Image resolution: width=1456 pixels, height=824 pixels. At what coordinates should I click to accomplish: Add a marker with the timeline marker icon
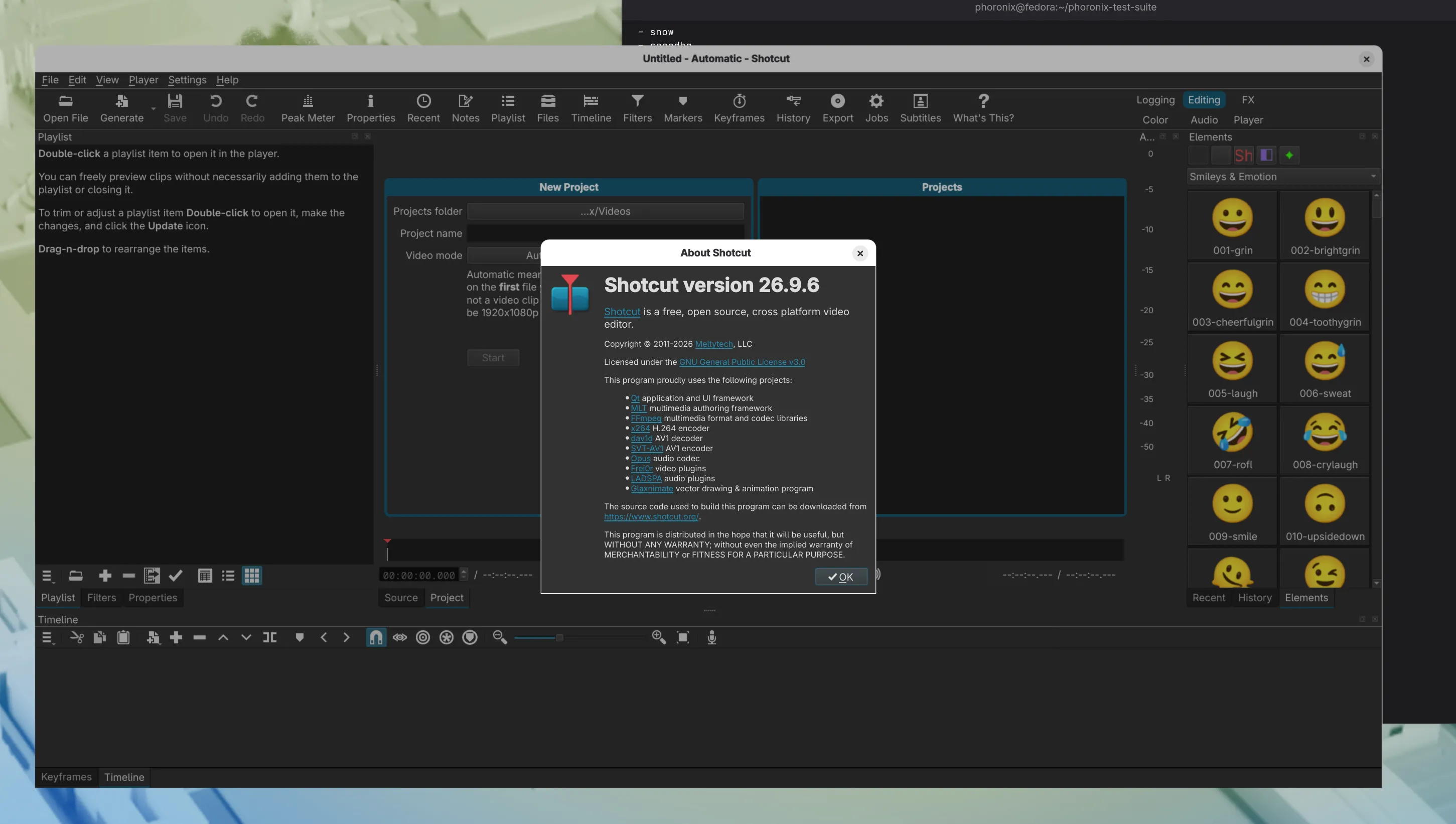click(299, 638)
